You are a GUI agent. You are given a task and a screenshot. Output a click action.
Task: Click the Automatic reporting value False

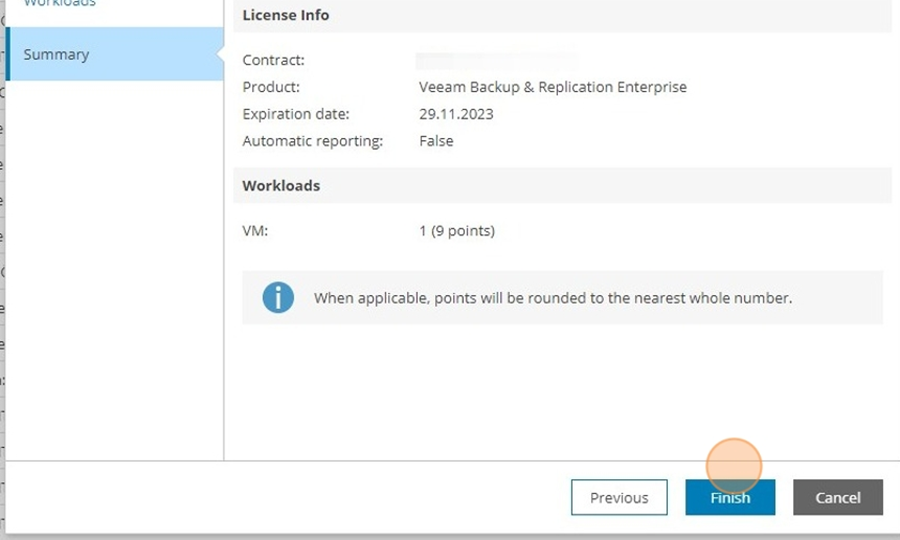tap(436, 141)
